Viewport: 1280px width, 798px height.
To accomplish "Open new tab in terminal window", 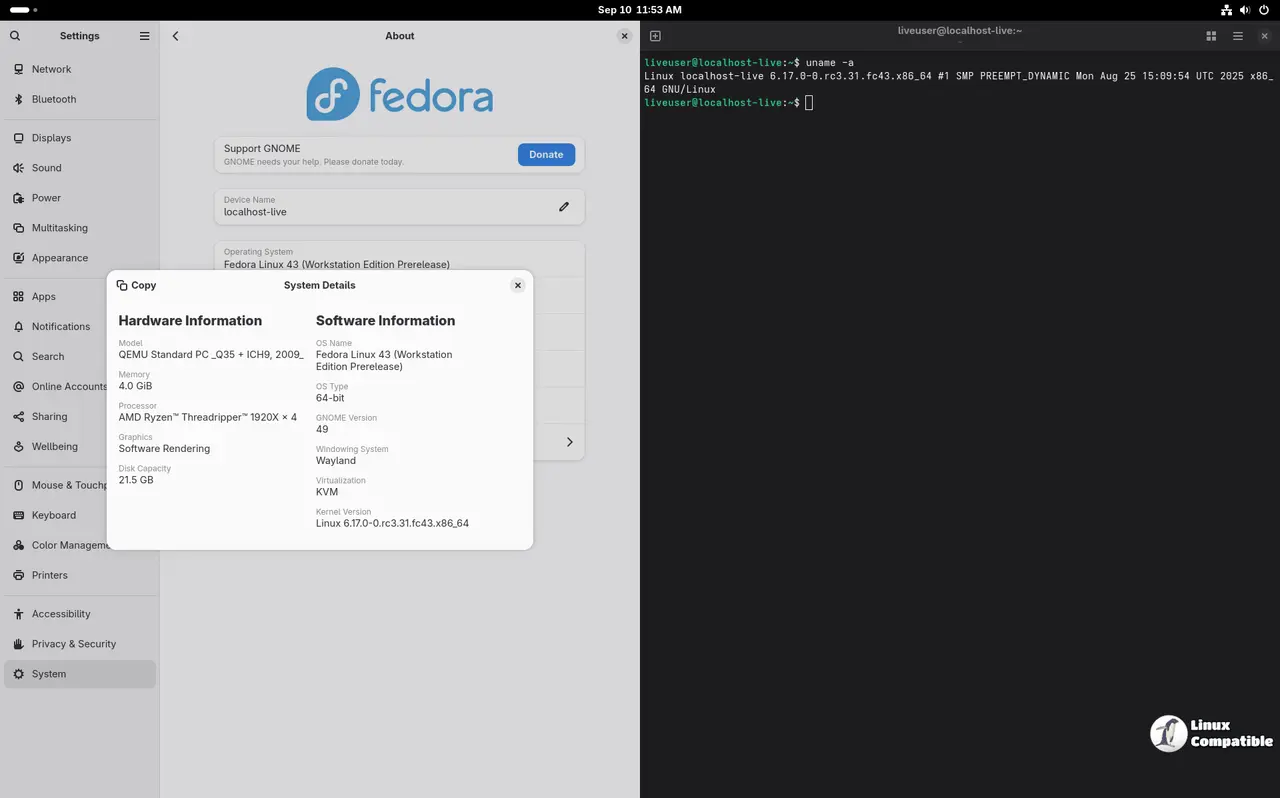I will (656, 36).
